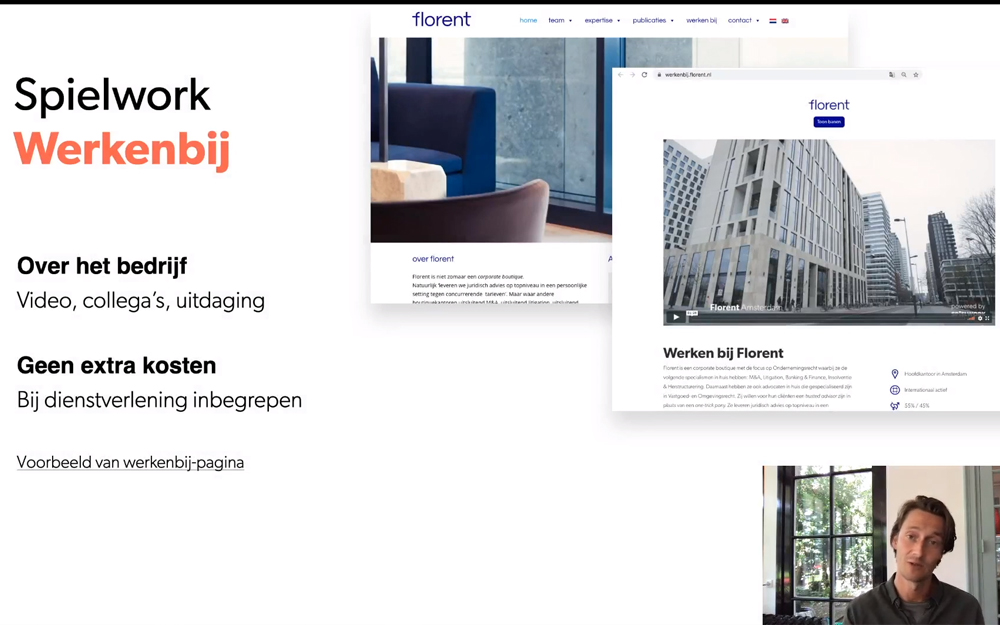Image resolution: width=1000 pixels, height=625 pixels.
Task: Click the location pin beside Hoofdkantoor in Amsterdam
Action: pyautogui.click(x=894, y=374)
